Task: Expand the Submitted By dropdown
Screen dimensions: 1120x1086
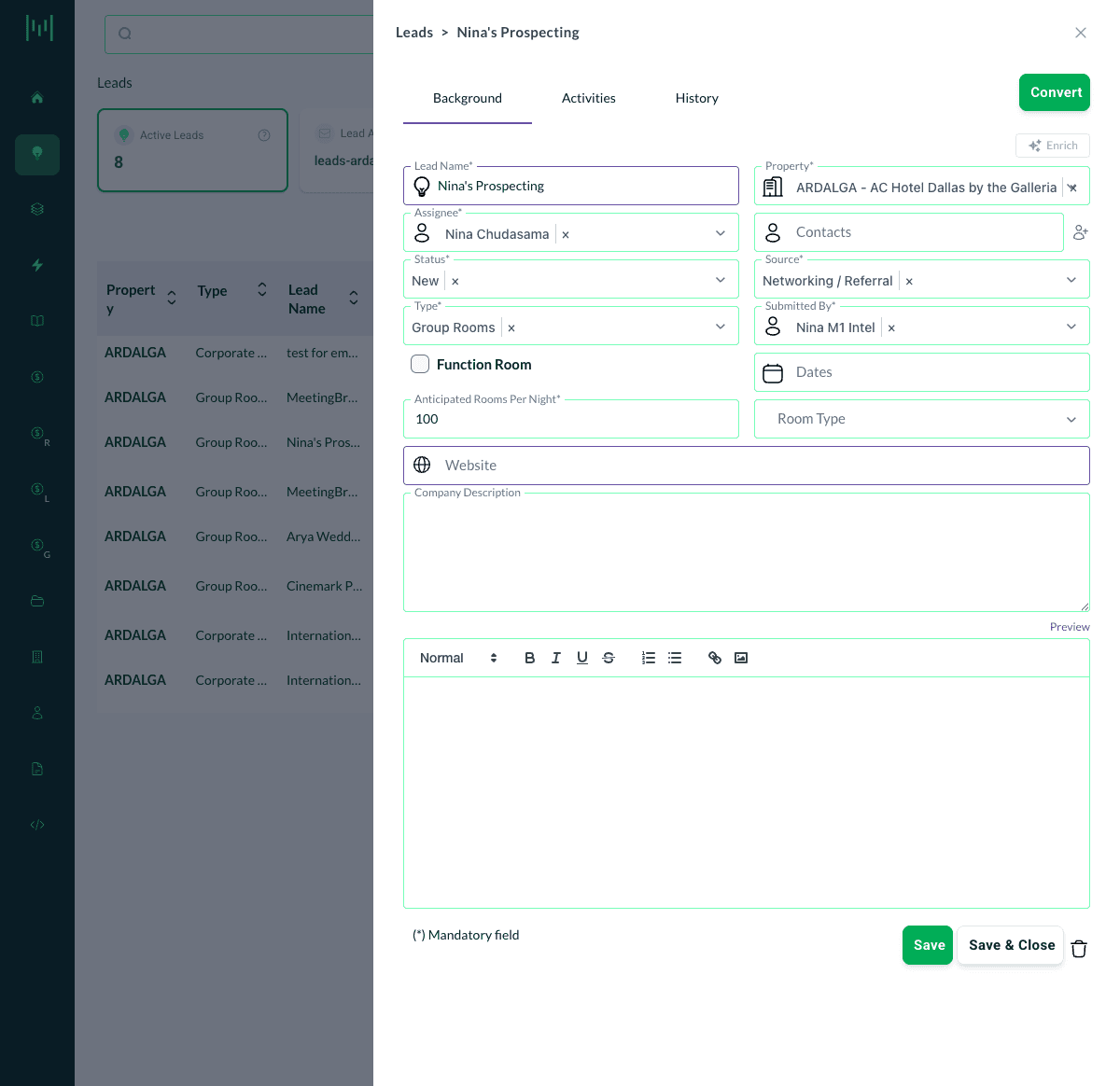Action: (1071, 327)
